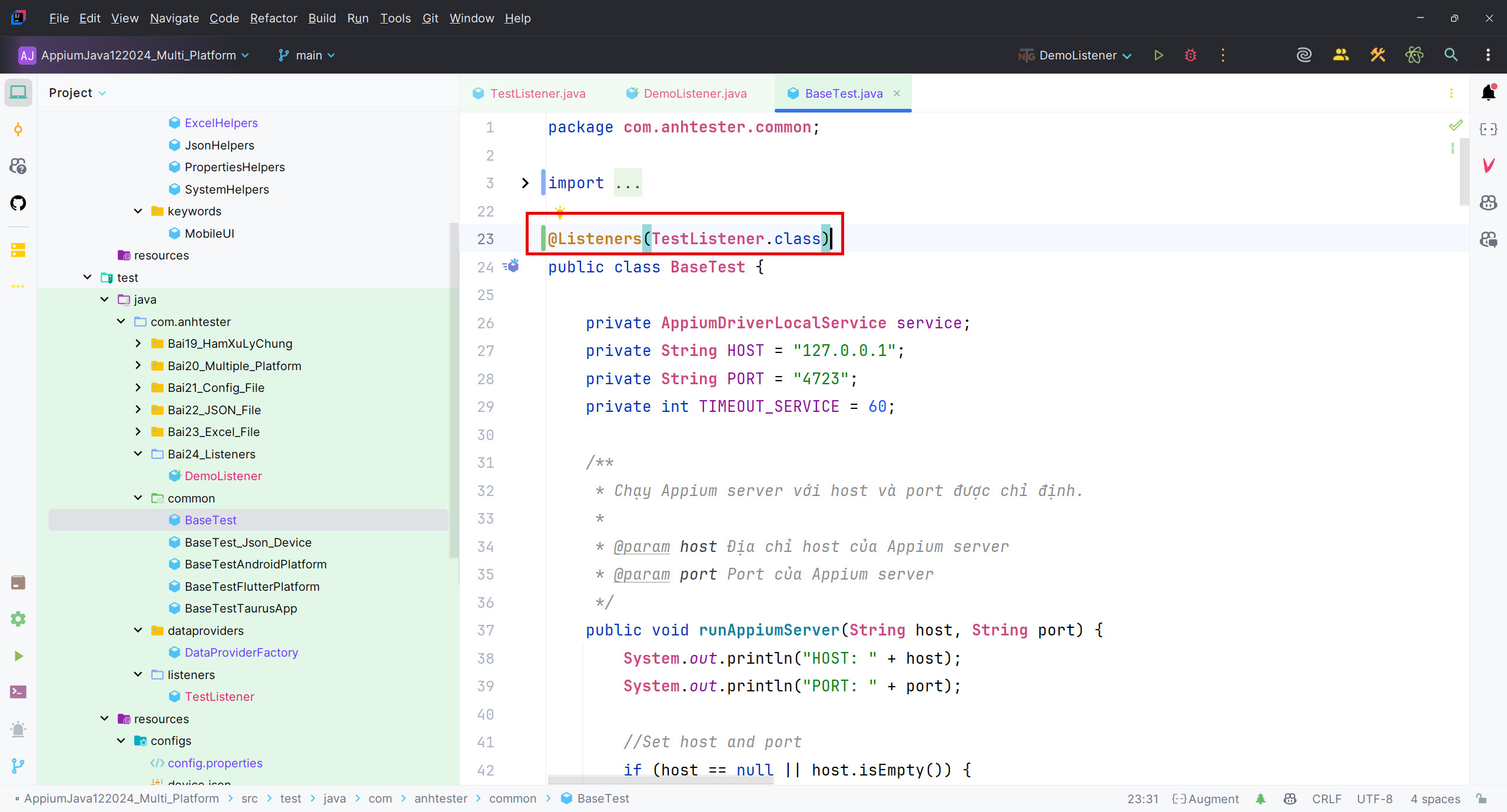
Task: Open IDE settings vertical dots menu
Action: (1488, 55)
